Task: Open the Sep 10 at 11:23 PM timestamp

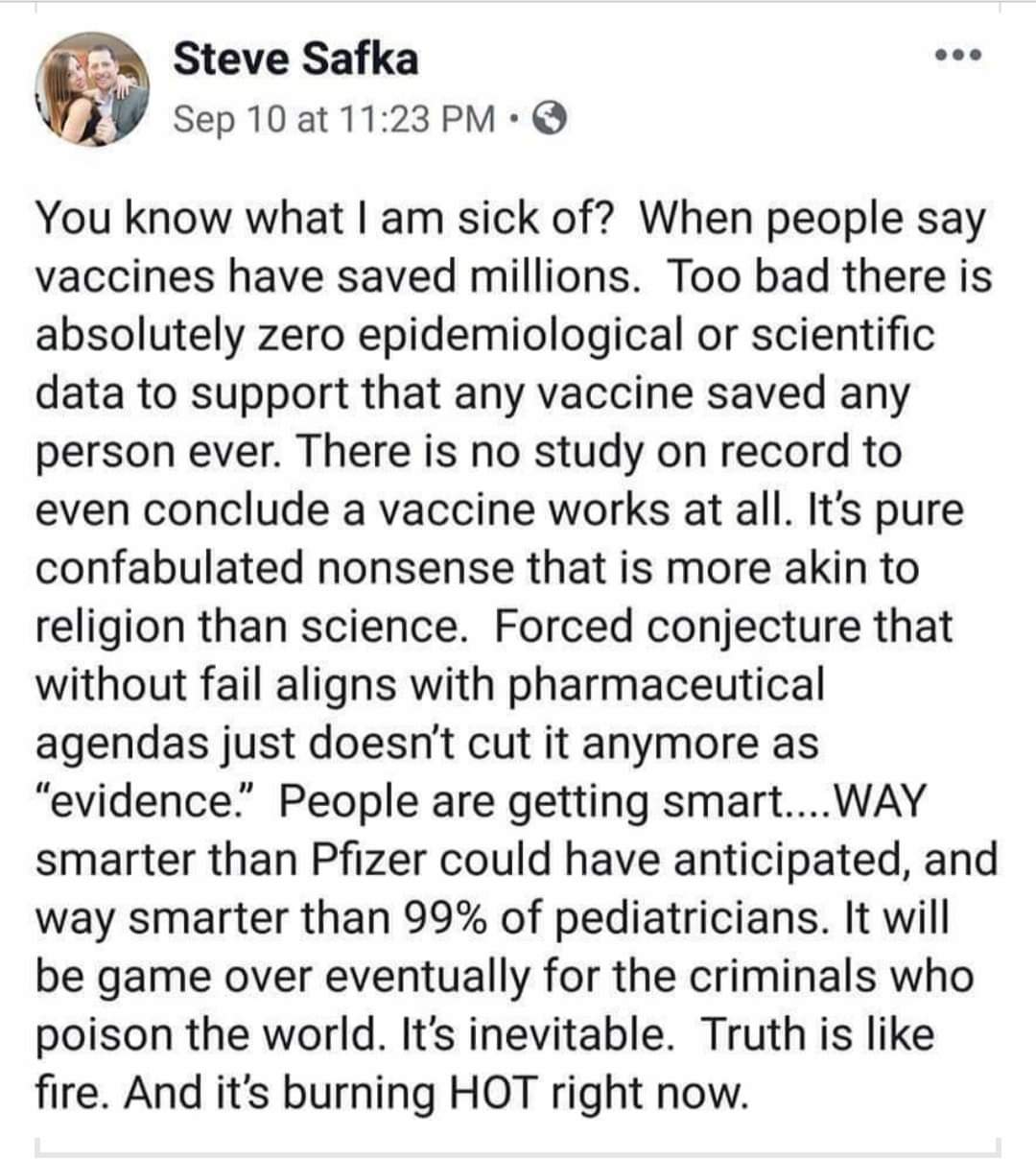Action: (335, 119)
